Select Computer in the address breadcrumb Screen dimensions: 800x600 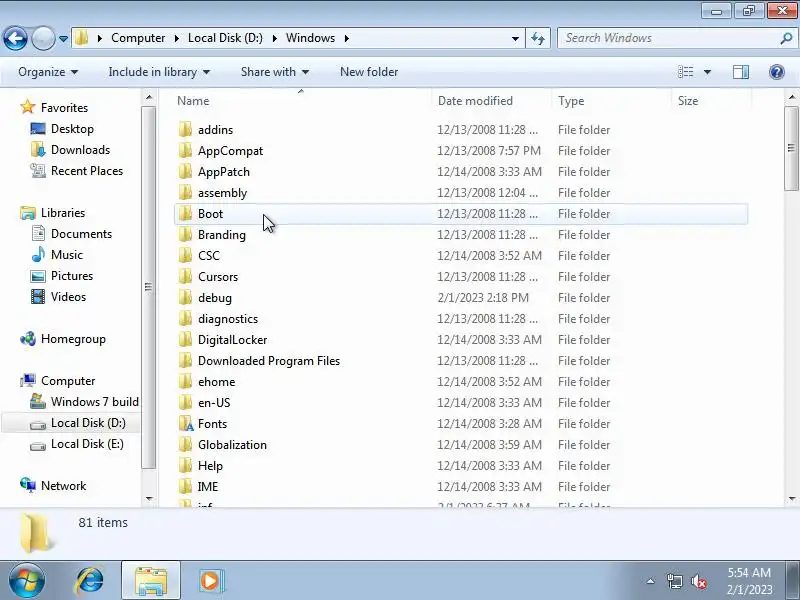[138, 38]
